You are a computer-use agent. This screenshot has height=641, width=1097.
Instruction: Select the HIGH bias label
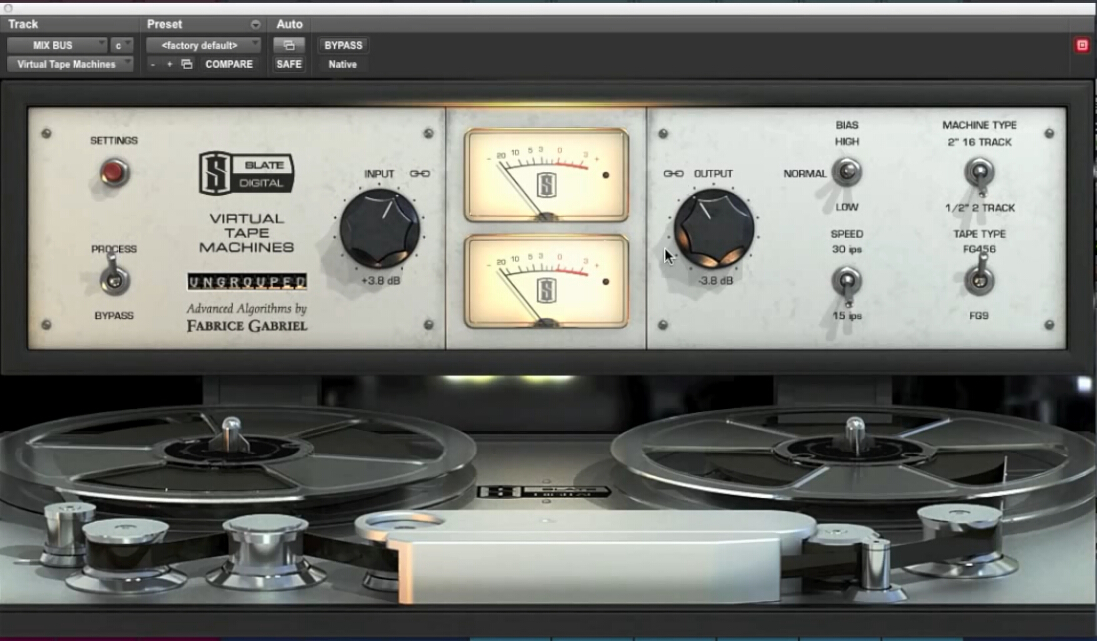pyautogui.click(x=847, y=141)
